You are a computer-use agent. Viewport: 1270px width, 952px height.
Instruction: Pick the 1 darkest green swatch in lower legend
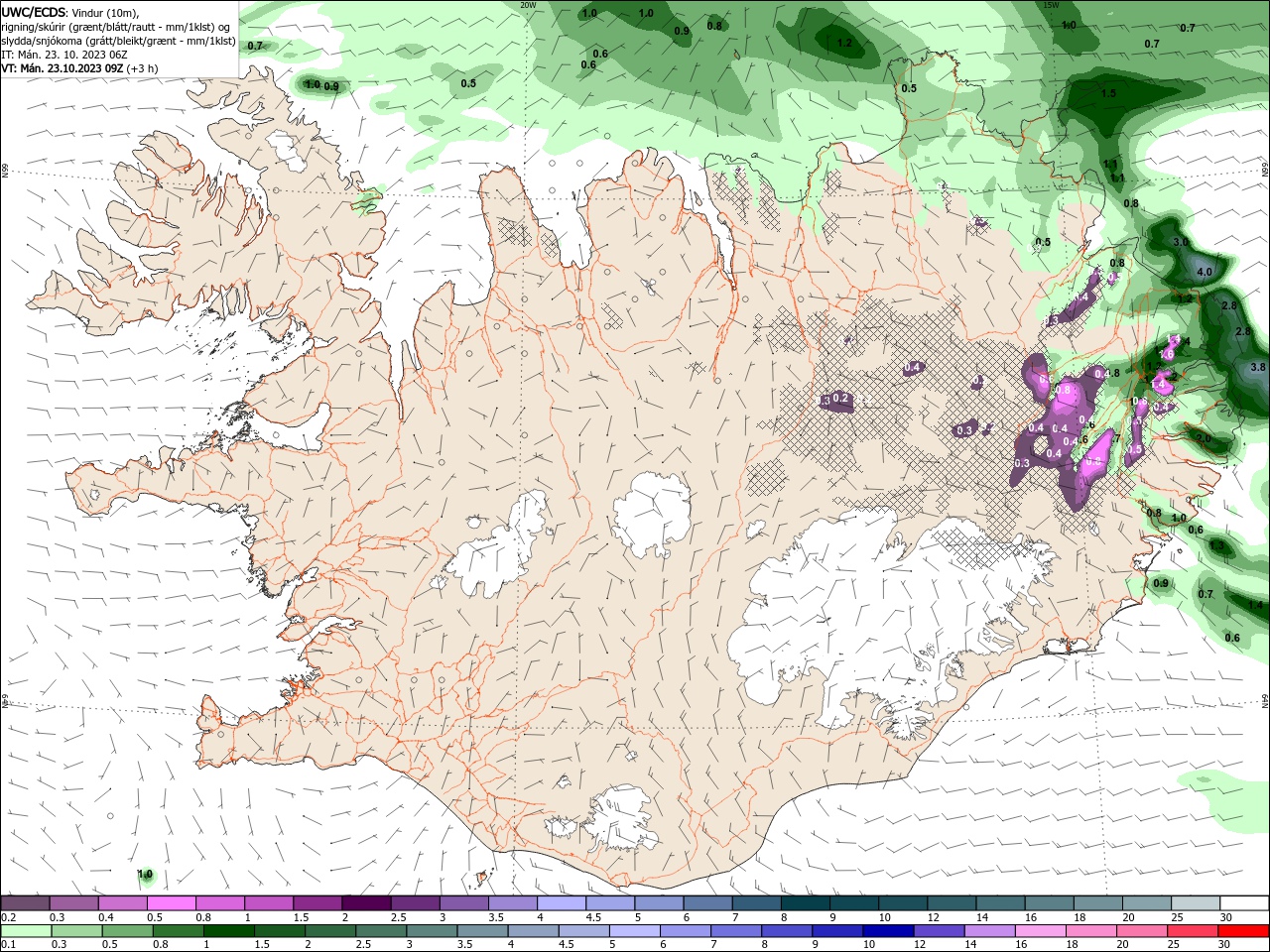tap(228, 931)
